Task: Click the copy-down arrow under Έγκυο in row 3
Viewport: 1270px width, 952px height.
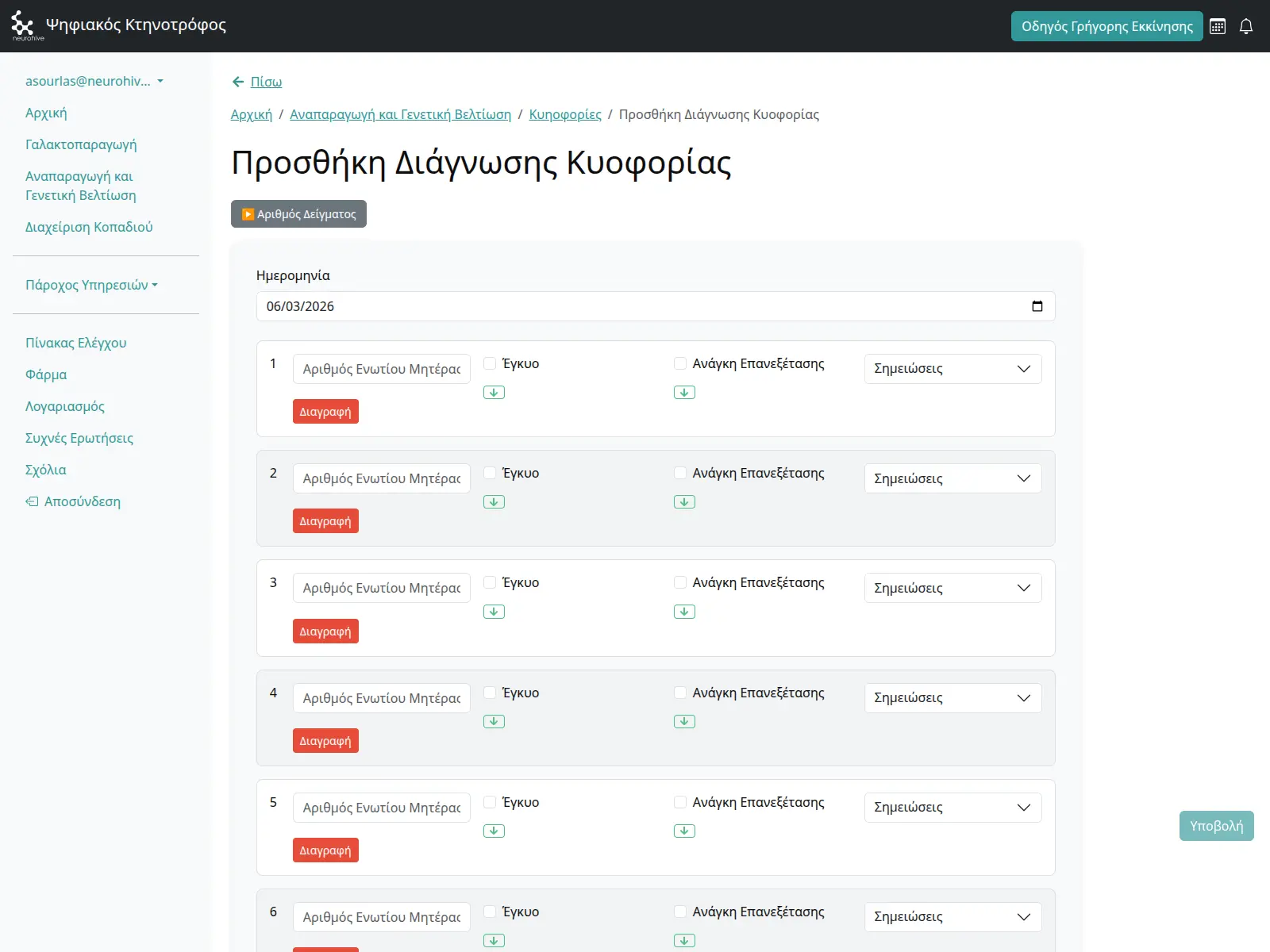Action: (494, 612)
